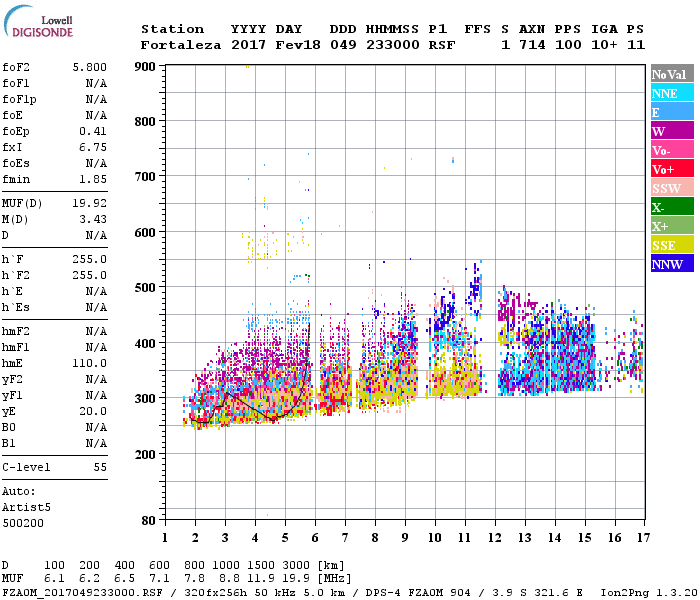700x600 pixels.
Task: Select the X+ light green swatch
Action: click(x=672, y=226)
